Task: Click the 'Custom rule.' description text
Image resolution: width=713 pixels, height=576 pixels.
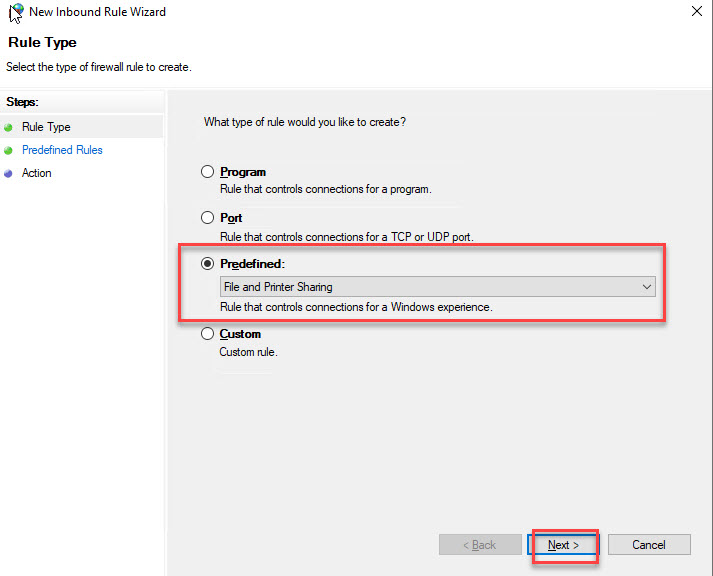Action: [x=248, y=352]
